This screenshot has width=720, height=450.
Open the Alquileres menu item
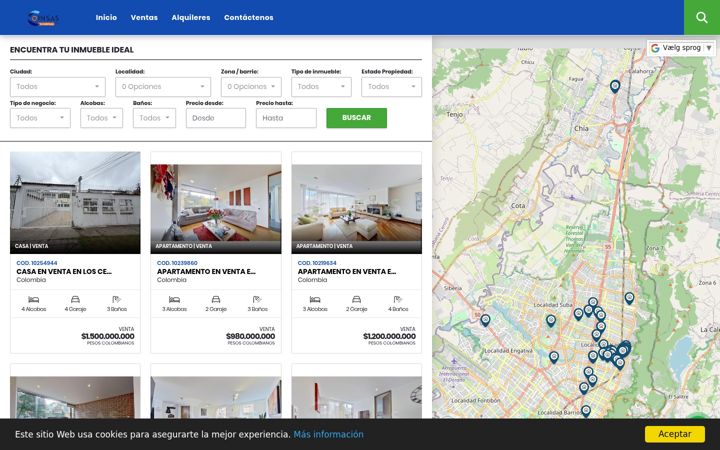191,17
